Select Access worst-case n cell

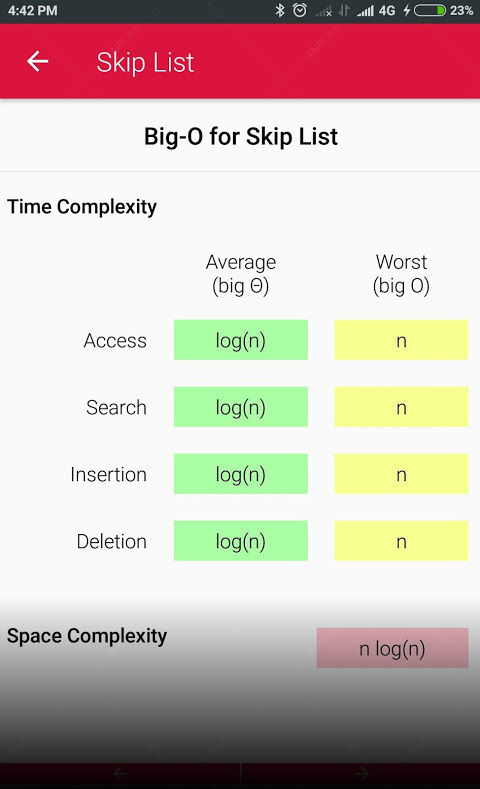pos(401,340)
